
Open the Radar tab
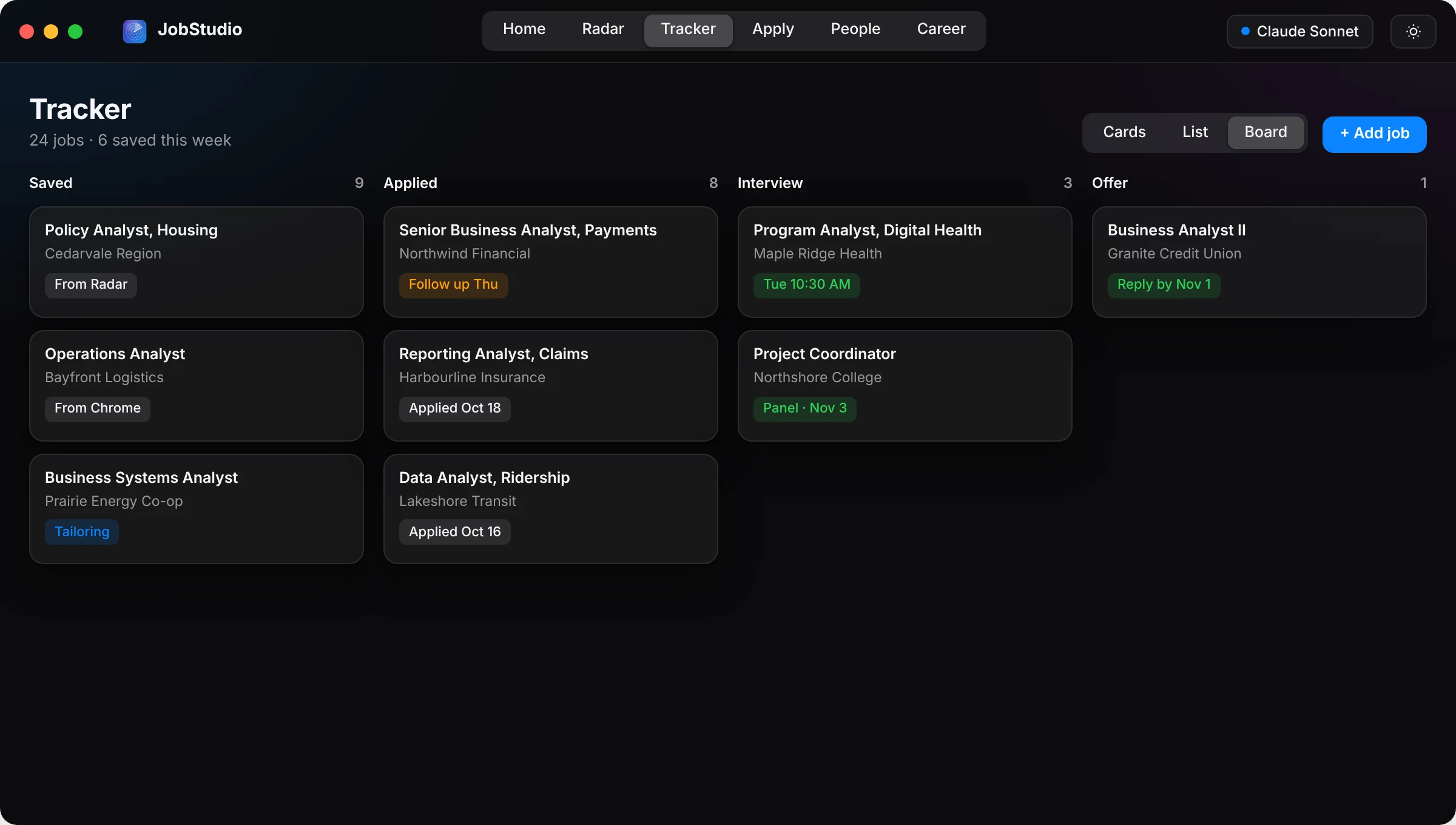click(603, 29)
